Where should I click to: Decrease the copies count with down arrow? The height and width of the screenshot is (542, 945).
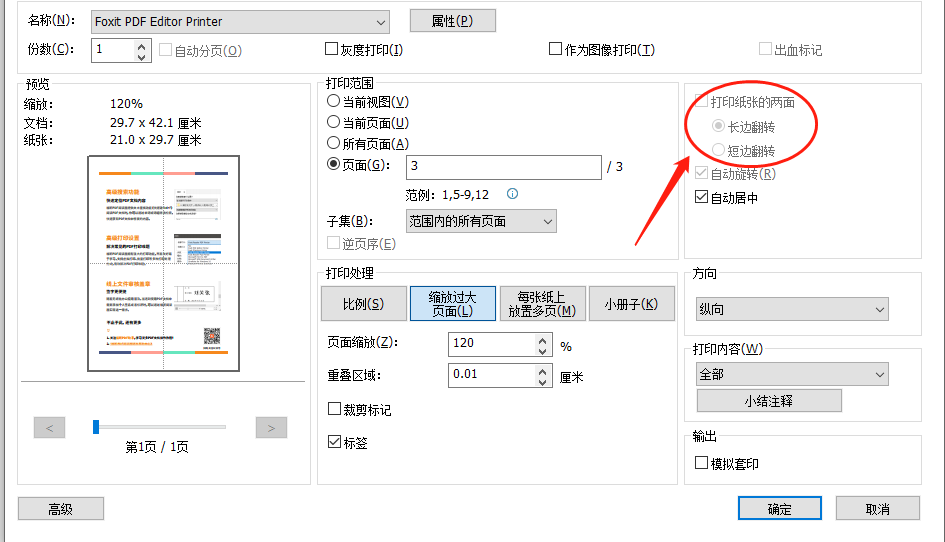(x=141, y=56)
